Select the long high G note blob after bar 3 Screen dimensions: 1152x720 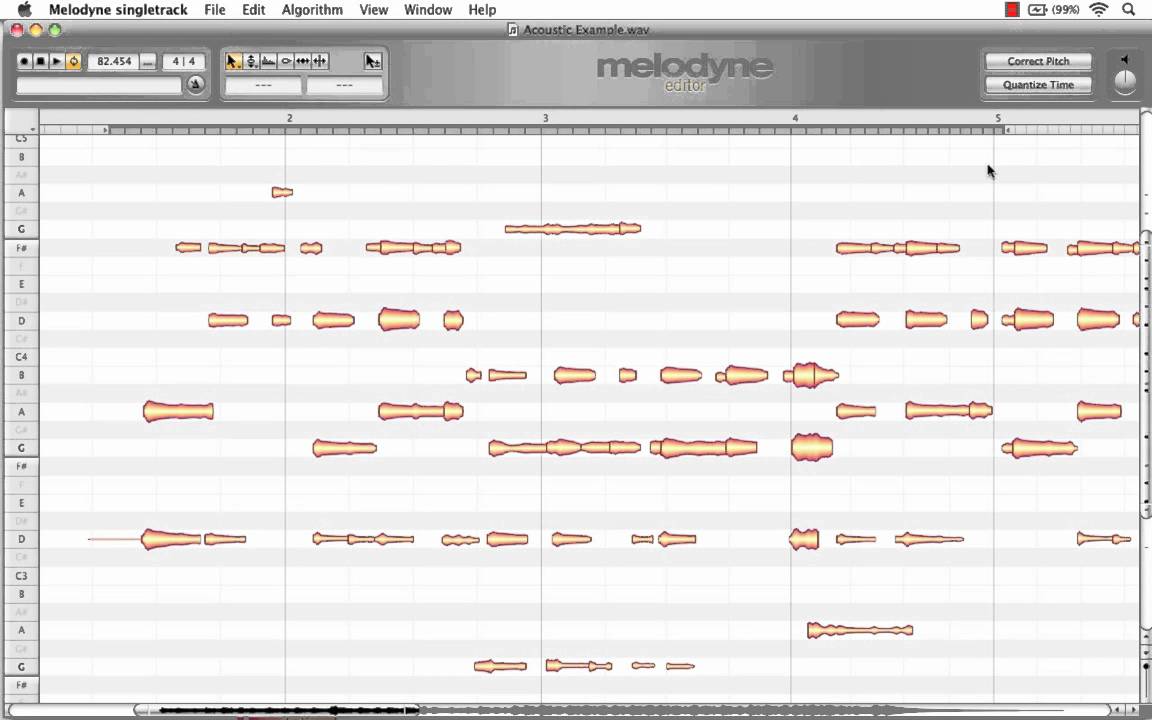point(573,228)
